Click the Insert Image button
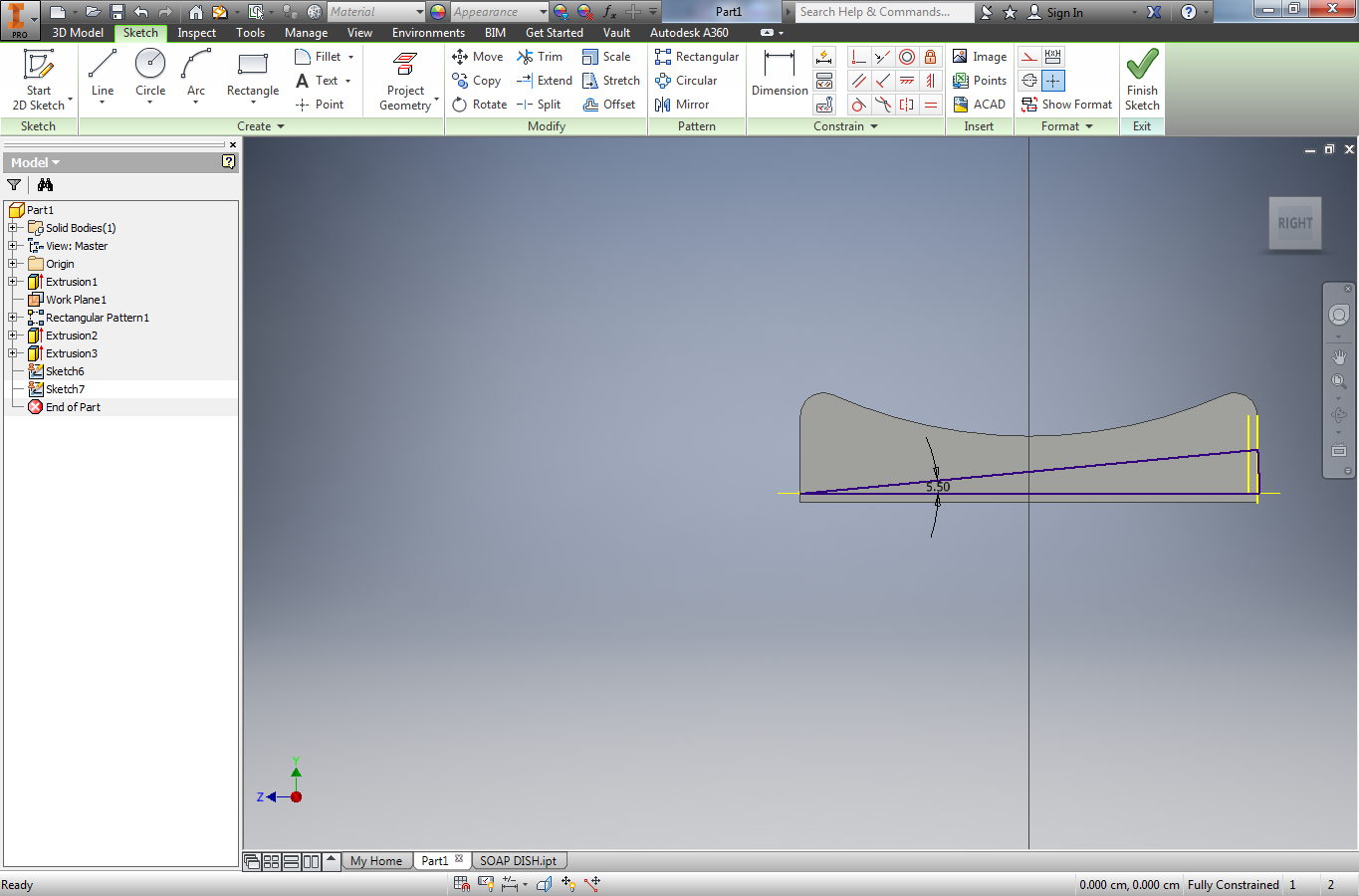Image resolution: width=1359 pixels, height=896 pixels. point(980,57)
